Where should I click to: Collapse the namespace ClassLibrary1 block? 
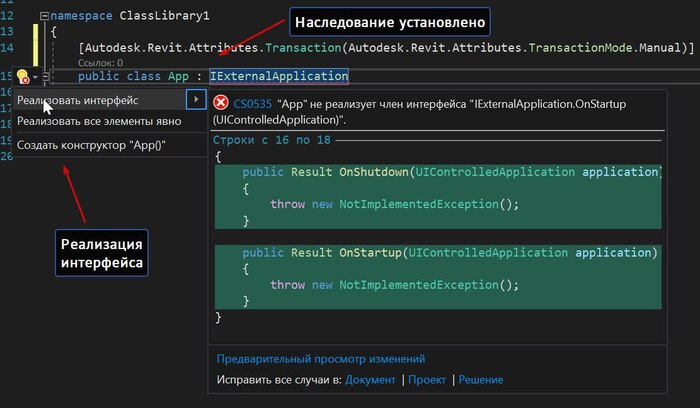(44, 16)
